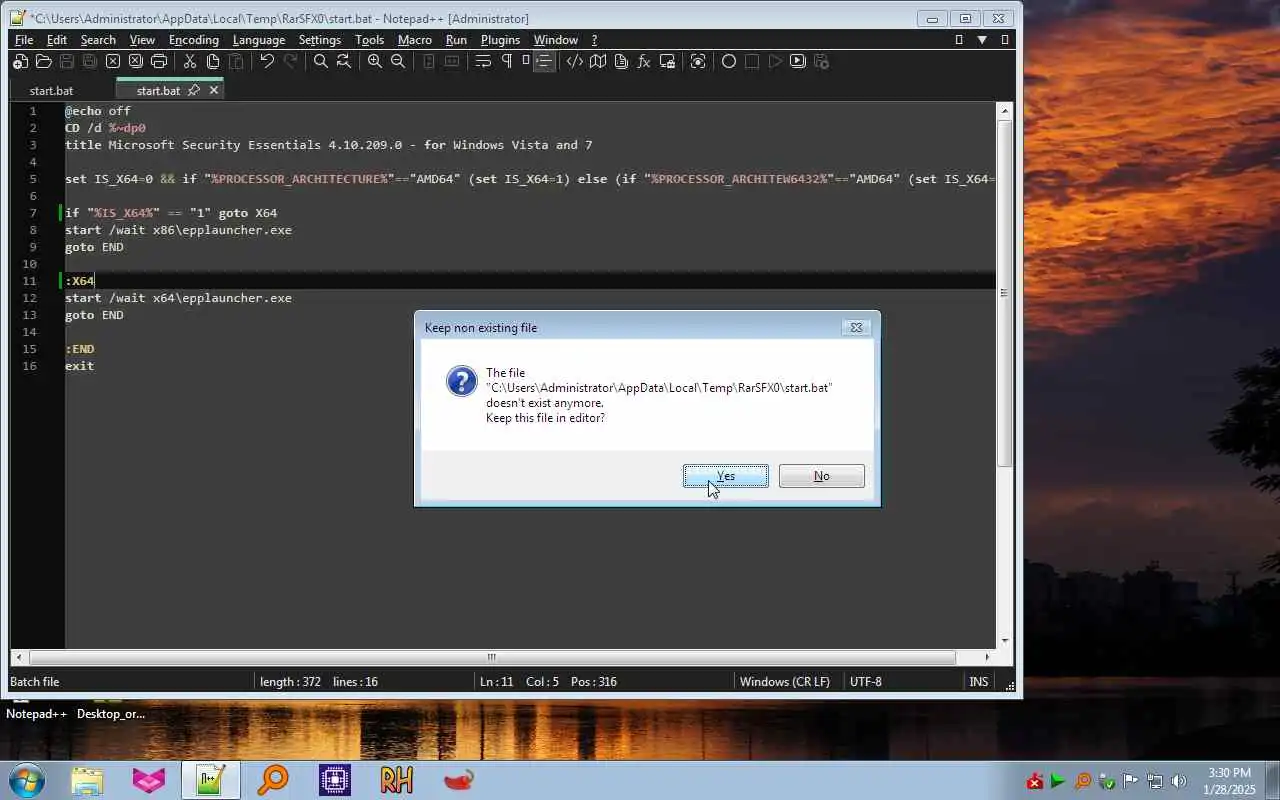Click Windows (CR LF) in status bar
This screenshot has width=1280, height=800.
coord(785,682)
